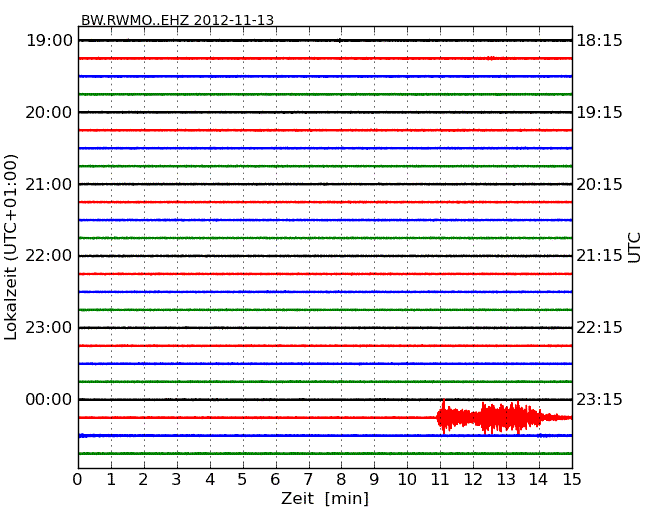Select the 23:00 local time tick label

click(49, 328)
